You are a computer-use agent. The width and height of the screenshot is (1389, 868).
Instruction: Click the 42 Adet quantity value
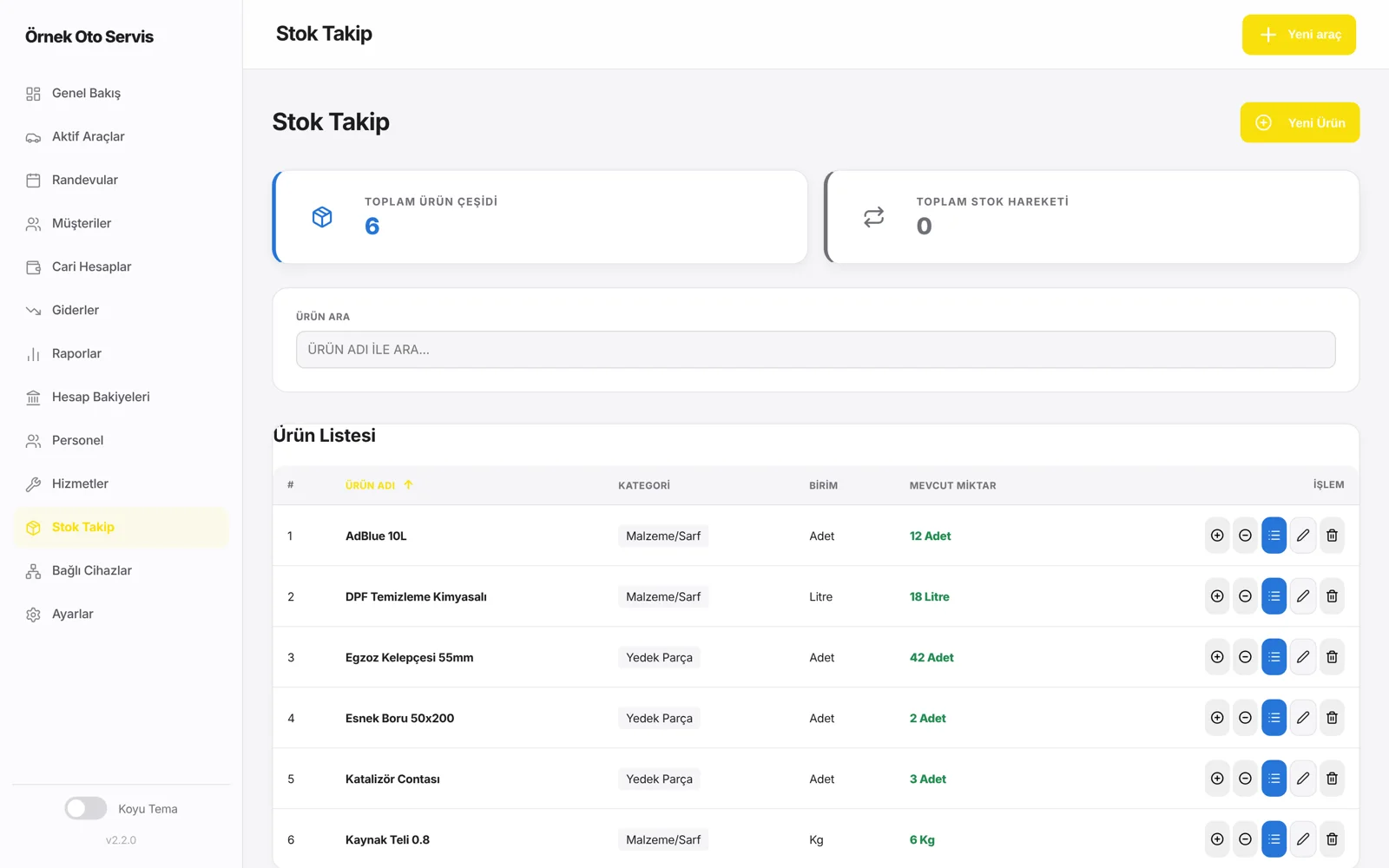click(x=931, y=657)
